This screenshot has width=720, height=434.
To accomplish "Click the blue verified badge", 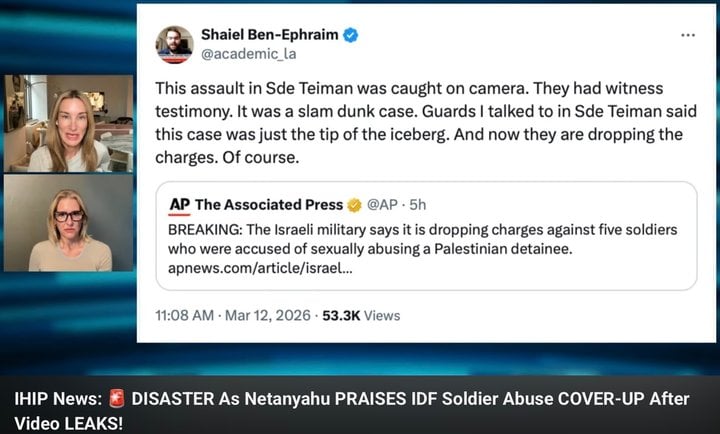I will click(x=351, y=36).
